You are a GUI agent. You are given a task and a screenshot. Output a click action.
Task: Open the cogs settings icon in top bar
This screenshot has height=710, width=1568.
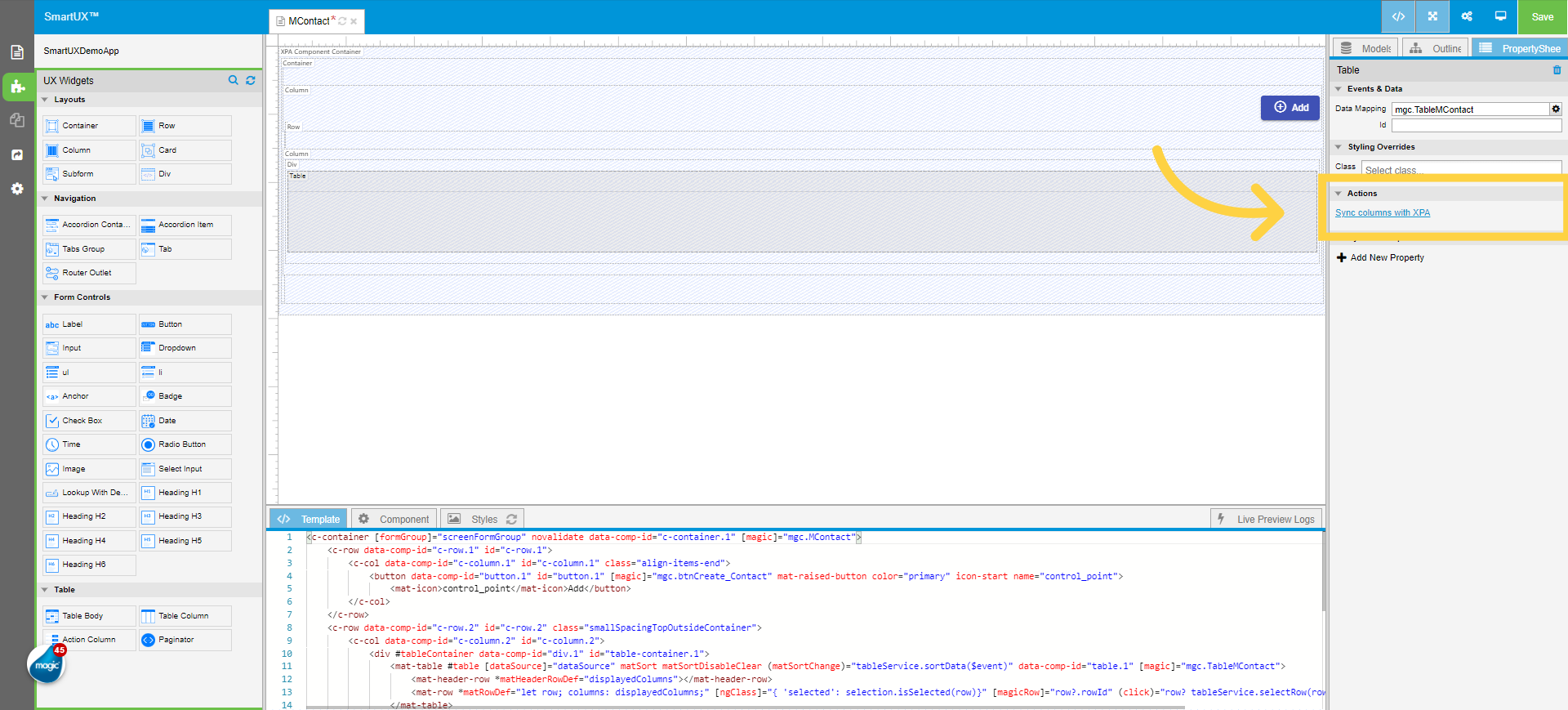[1467, 16]
